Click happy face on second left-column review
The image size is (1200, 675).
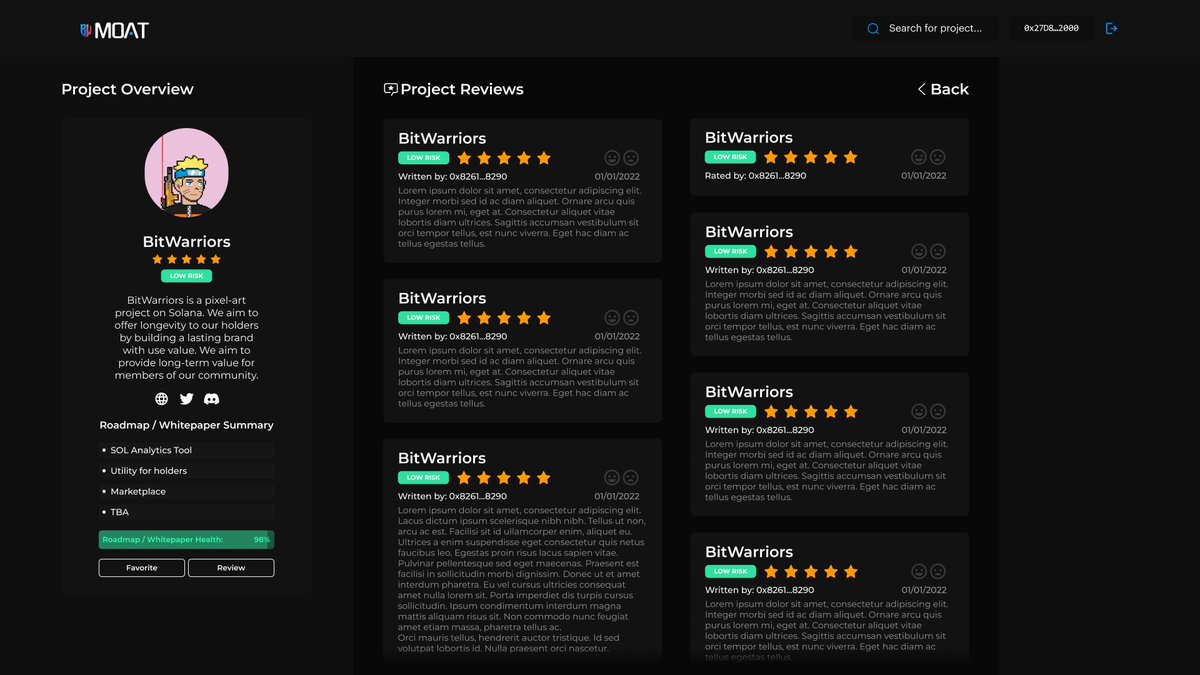612,318
